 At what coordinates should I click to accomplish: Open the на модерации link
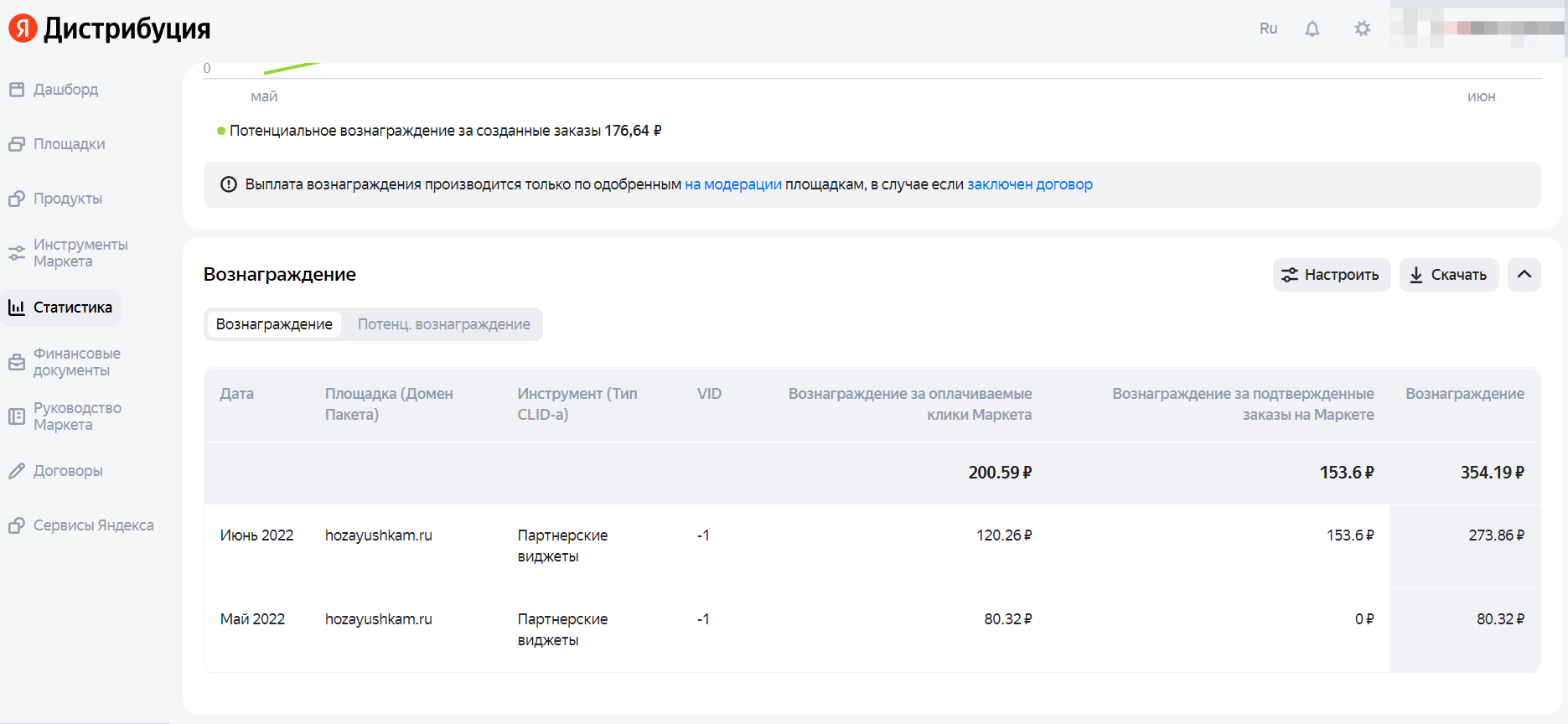pos(732,184)
